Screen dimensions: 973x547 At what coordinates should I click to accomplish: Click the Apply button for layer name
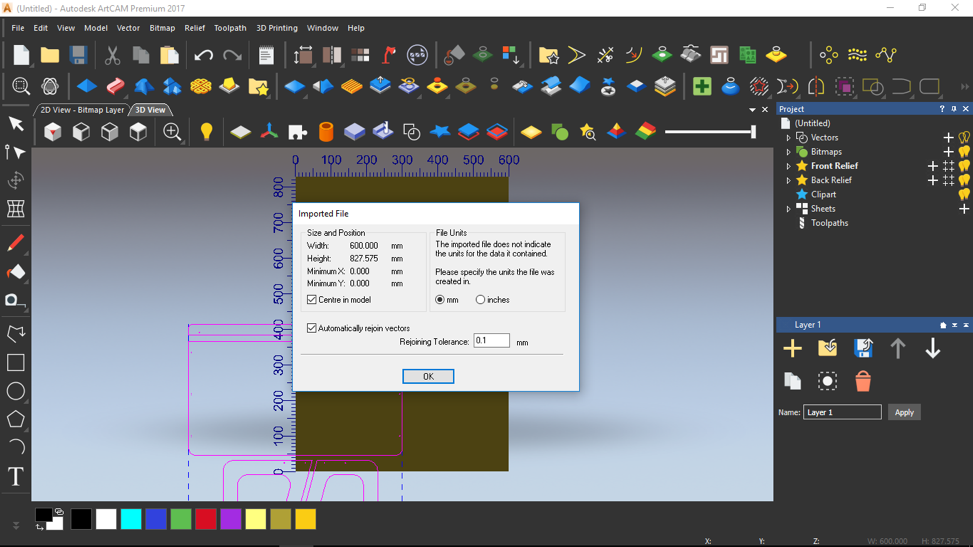[904, 412]
